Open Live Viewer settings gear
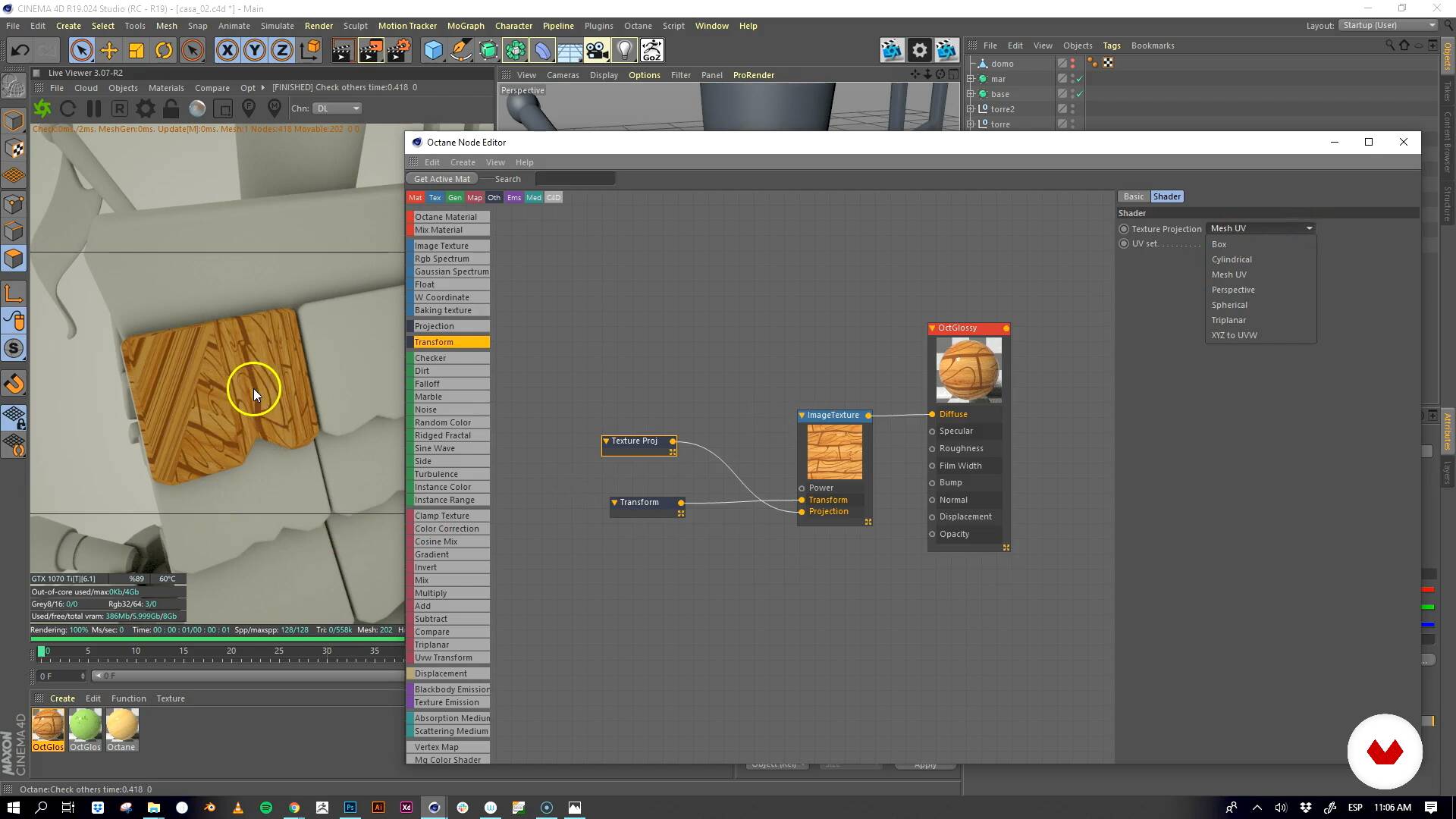Viewport: 1456px width, 819px height. click(x=145, y=108)
